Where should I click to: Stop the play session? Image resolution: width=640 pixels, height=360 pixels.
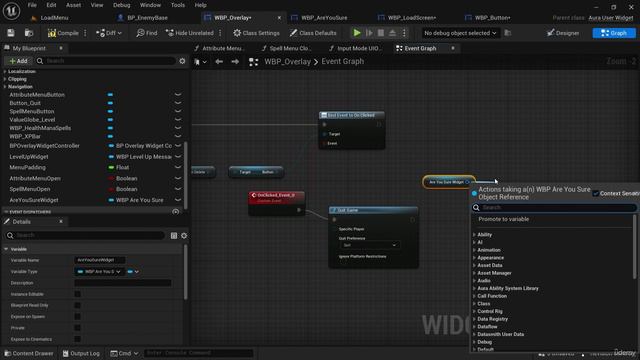[x=380, y=33]
